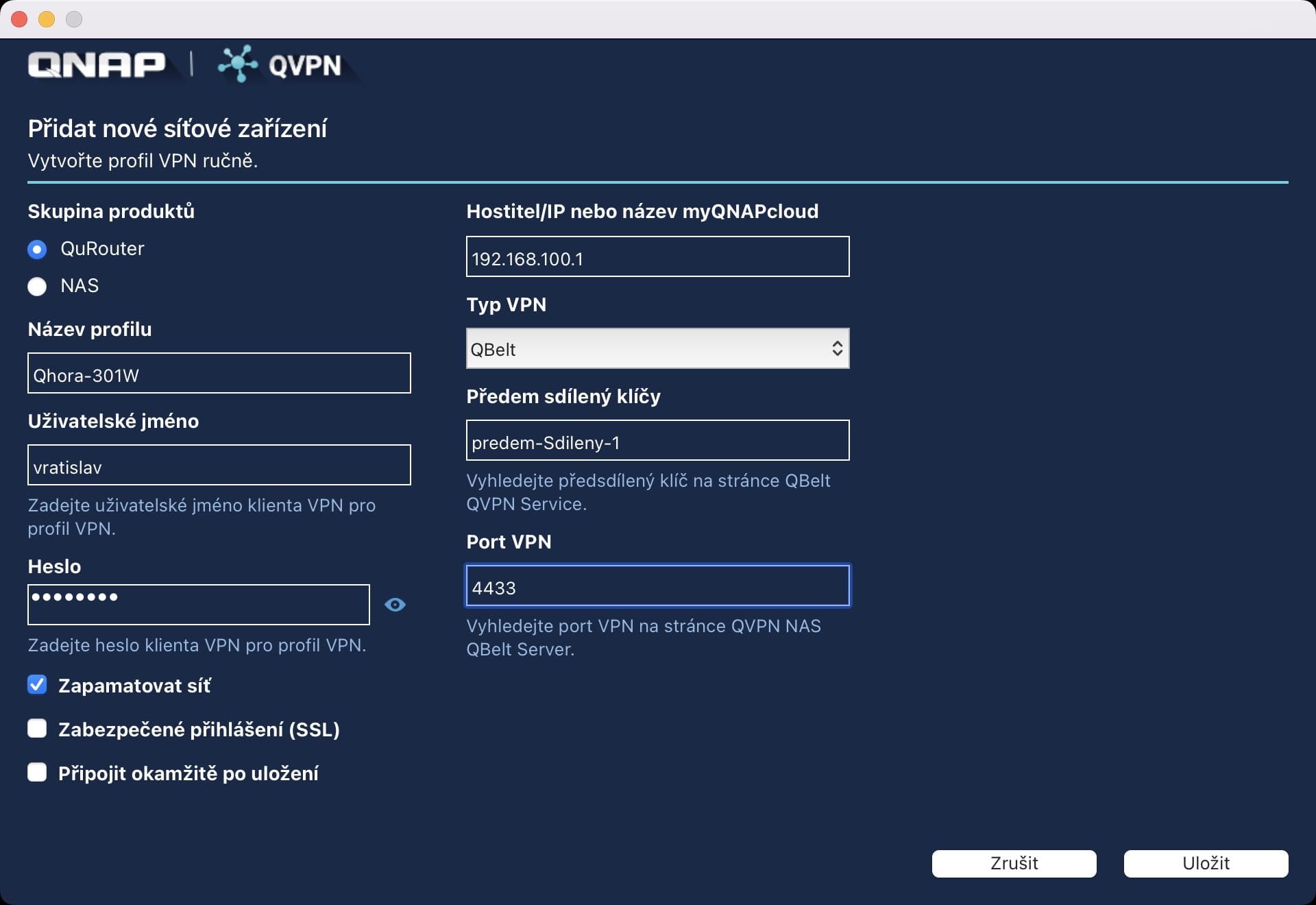Image resolution: width=1316 pixels, height=905 pixels.
Task: Focus the Uživatelské jméno field
Action: click(219, 466)
